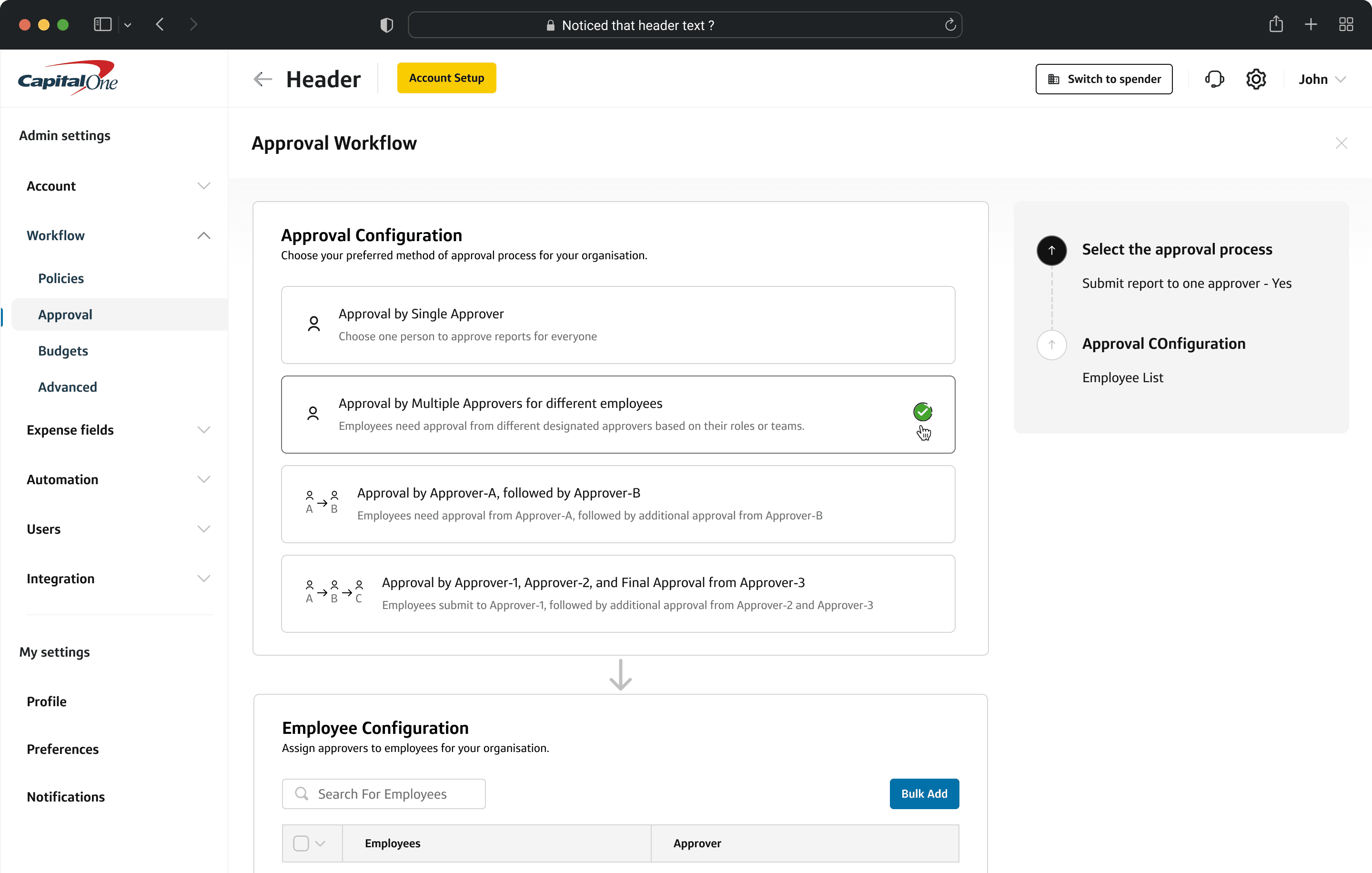Click the Bulk Add button
Viewport: 1372px width, 873px height.
point(924,793)
